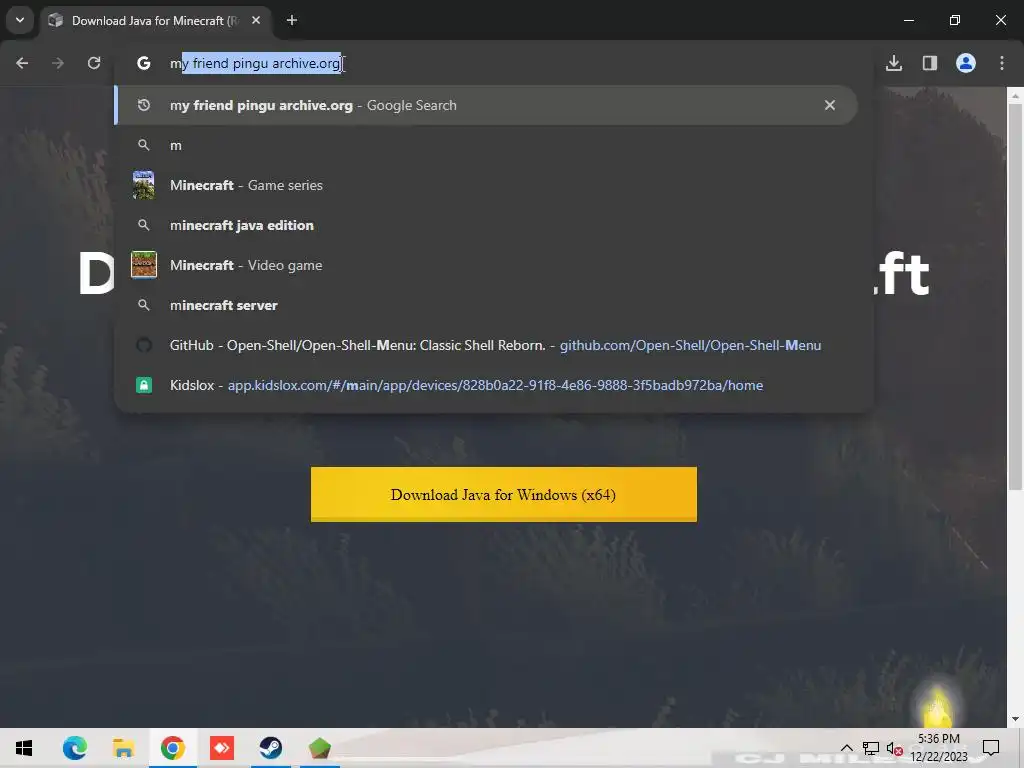Click the Google G icon in address bar

click(x=144, y=63)
